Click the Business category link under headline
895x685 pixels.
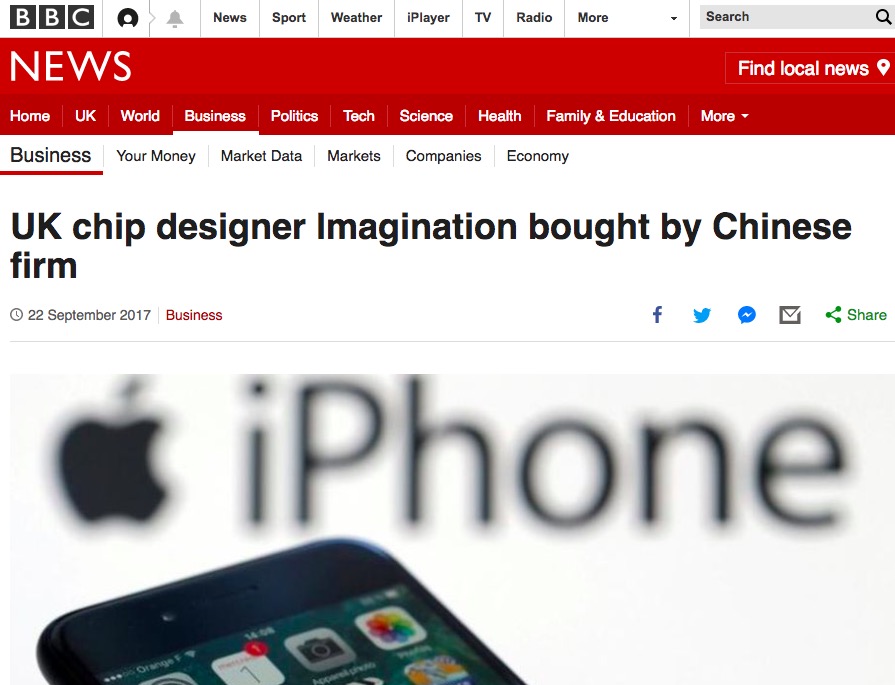pyautogui.click(x=194, y=315)
